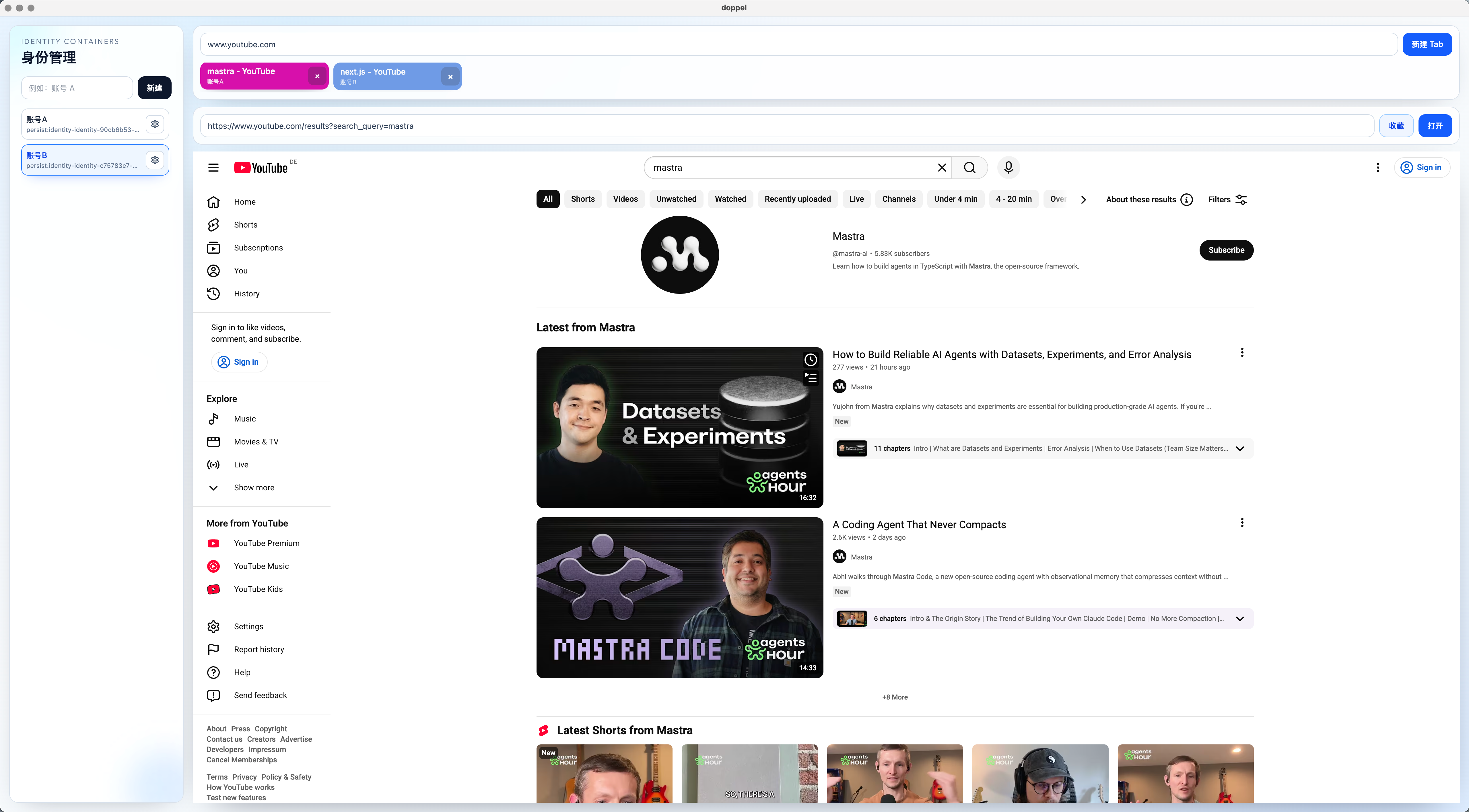1469x812 pixels.
Task: Expand the 11 chapters dropdown
Action: click(1240, 449)
